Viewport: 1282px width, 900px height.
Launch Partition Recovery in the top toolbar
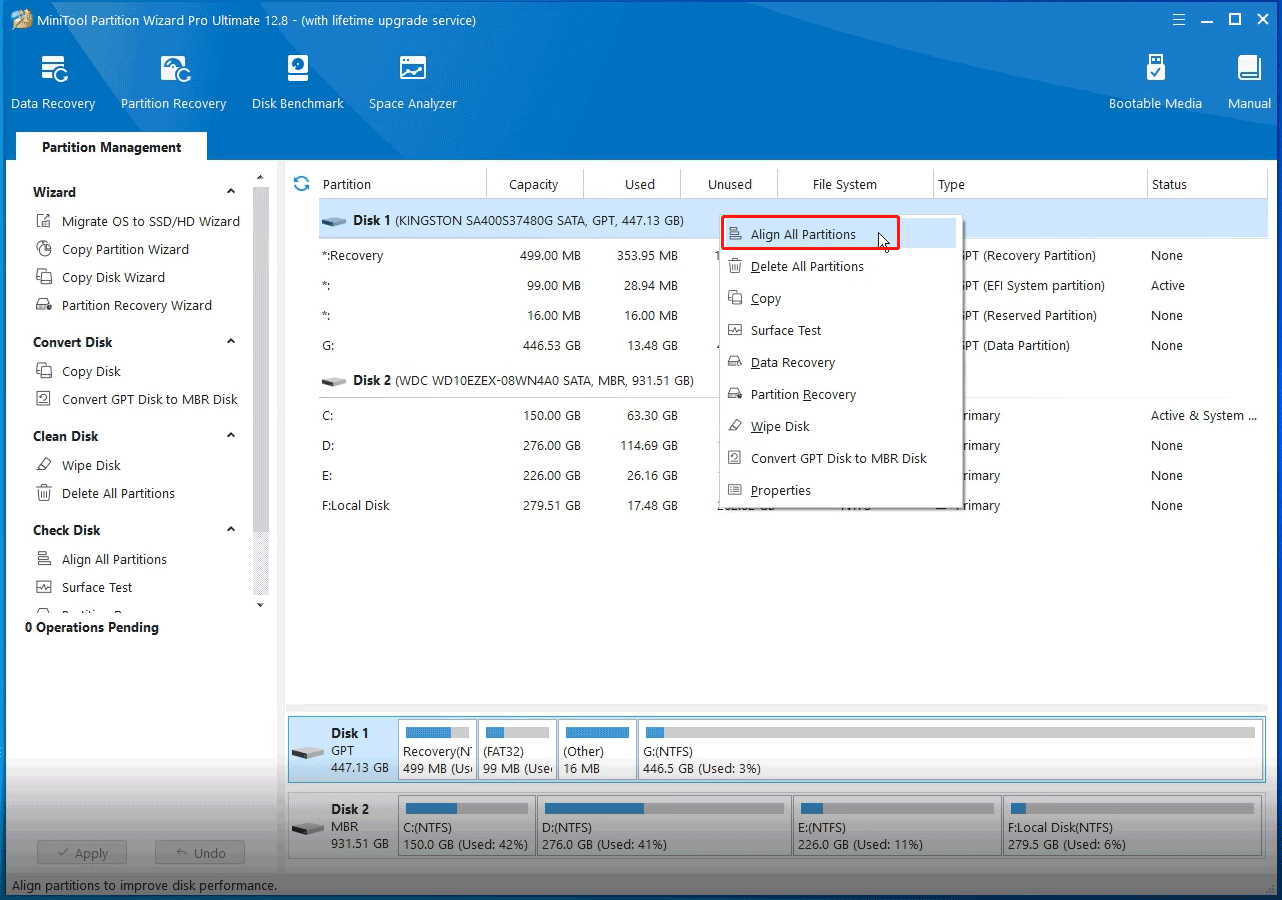click(x=173, y=82)
